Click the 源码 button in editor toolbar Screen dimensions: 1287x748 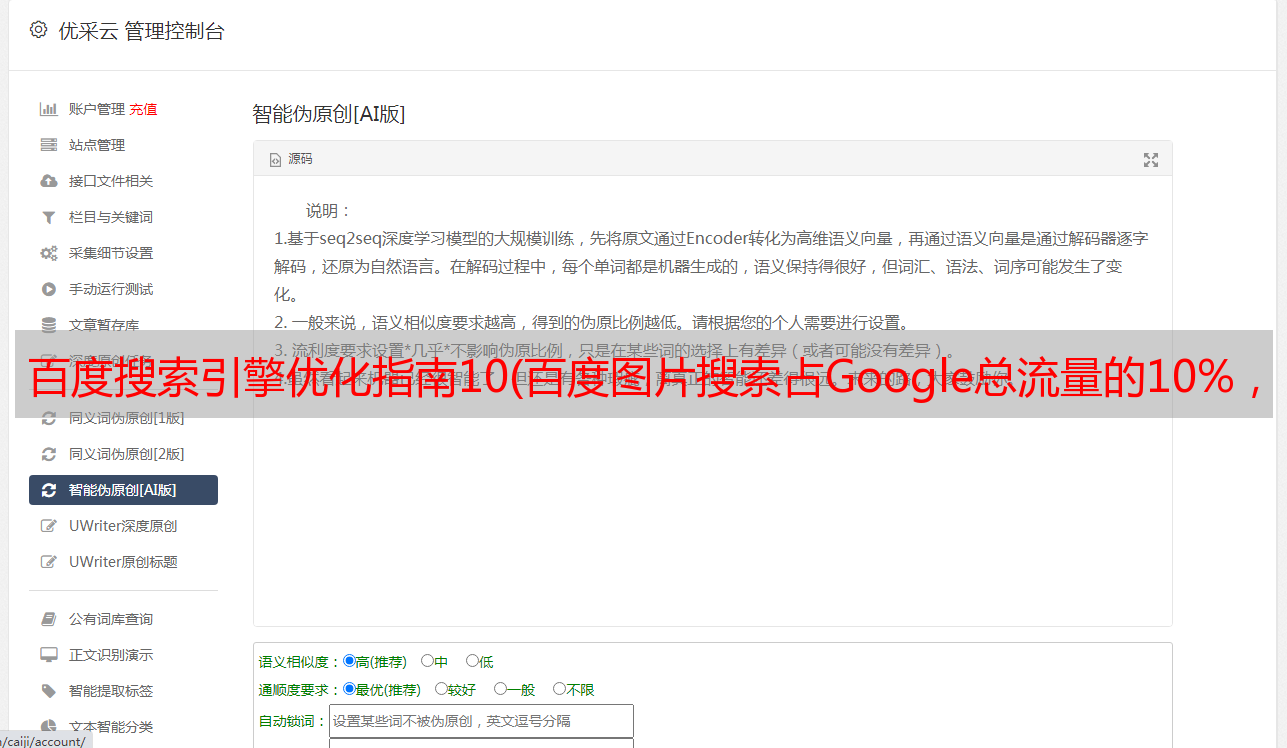[291, 159]
